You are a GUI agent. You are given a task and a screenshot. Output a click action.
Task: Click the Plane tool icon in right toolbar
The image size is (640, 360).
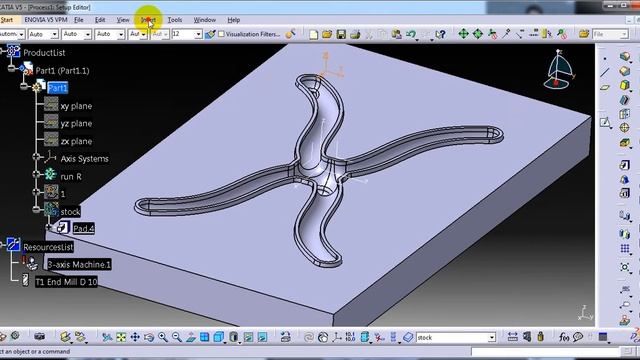(605, 87)
